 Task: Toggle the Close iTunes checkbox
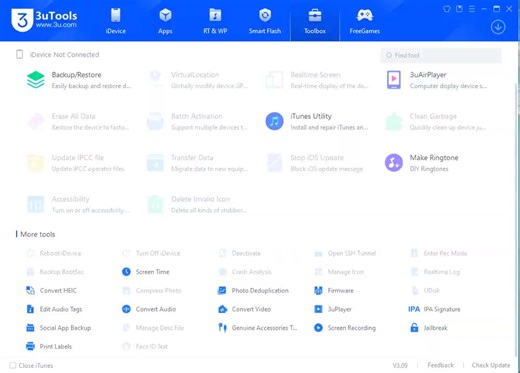tap(13, 366)
